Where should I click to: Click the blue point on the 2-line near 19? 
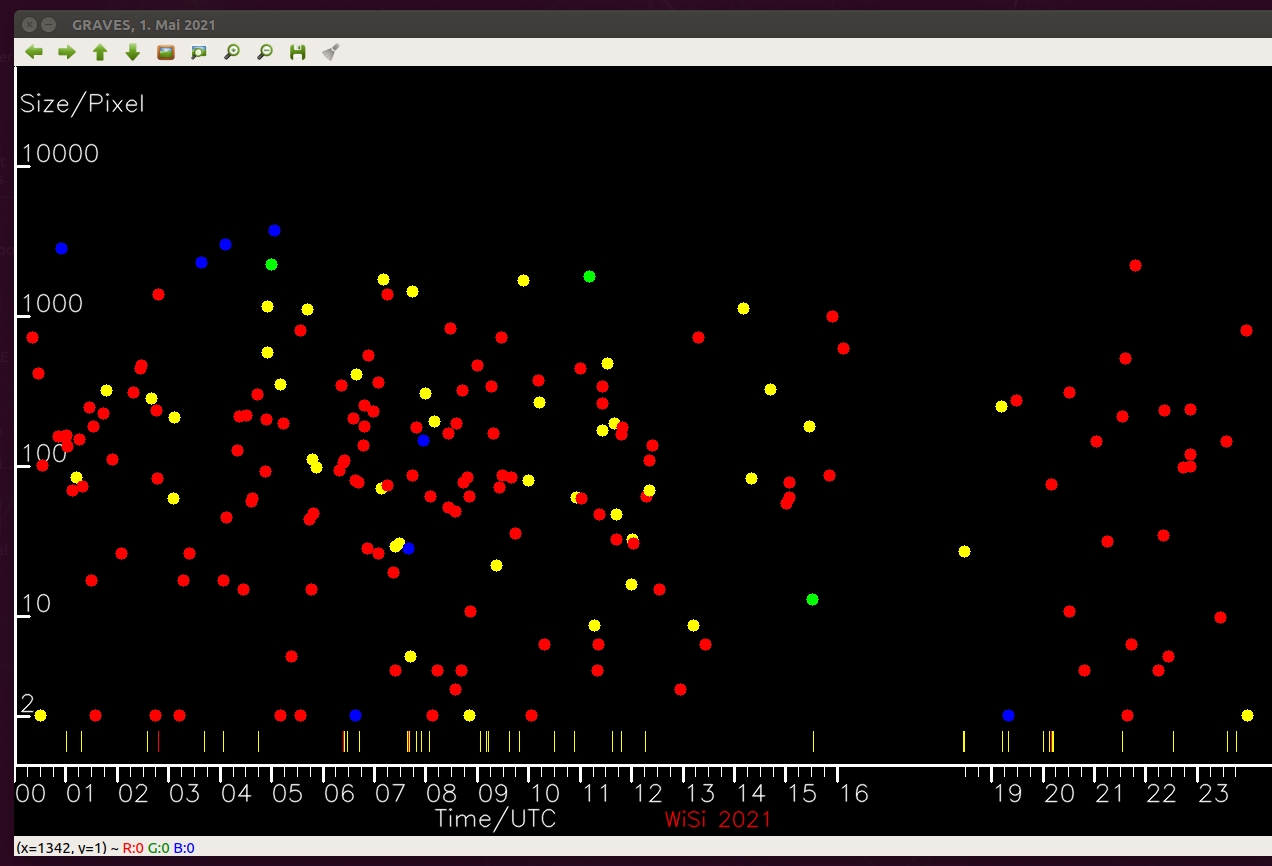click(1008, 715)
